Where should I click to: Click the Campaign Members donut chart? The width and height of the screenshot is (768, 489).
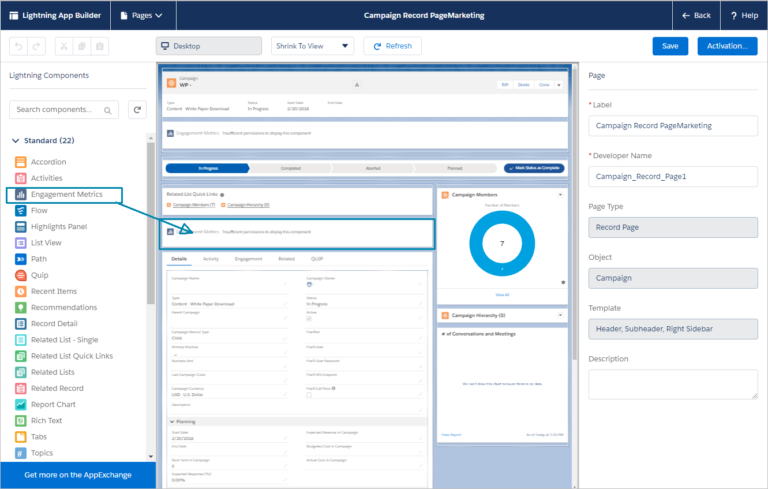coord(502,244)
